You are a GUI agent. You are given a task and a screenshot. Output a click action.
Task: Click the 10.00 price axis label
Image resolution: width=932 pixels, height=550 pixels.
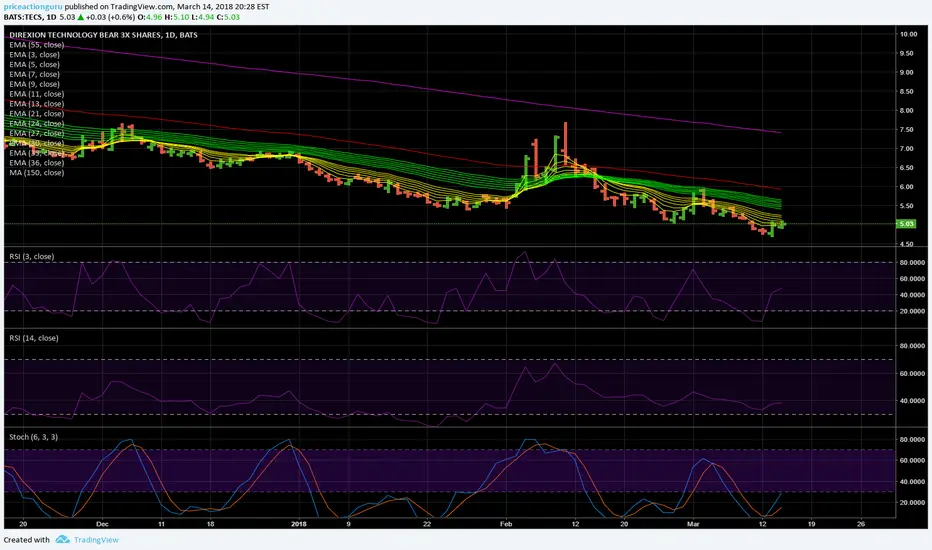point(908,34)
